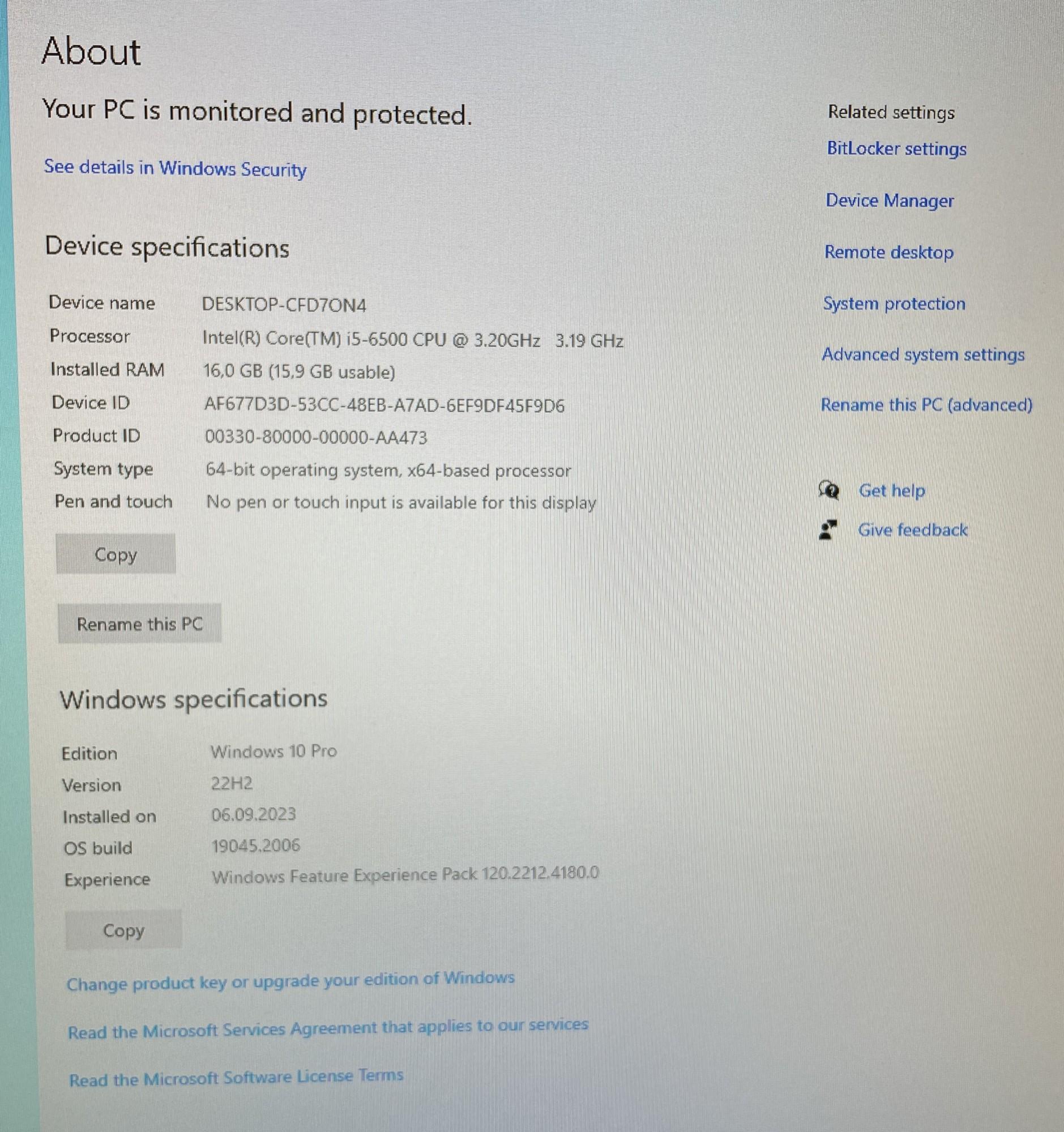The height and width of the screenshot is (1132, 1064).
Task: Launch Device Manager from related settings
Action: click(x=890, y=200)
